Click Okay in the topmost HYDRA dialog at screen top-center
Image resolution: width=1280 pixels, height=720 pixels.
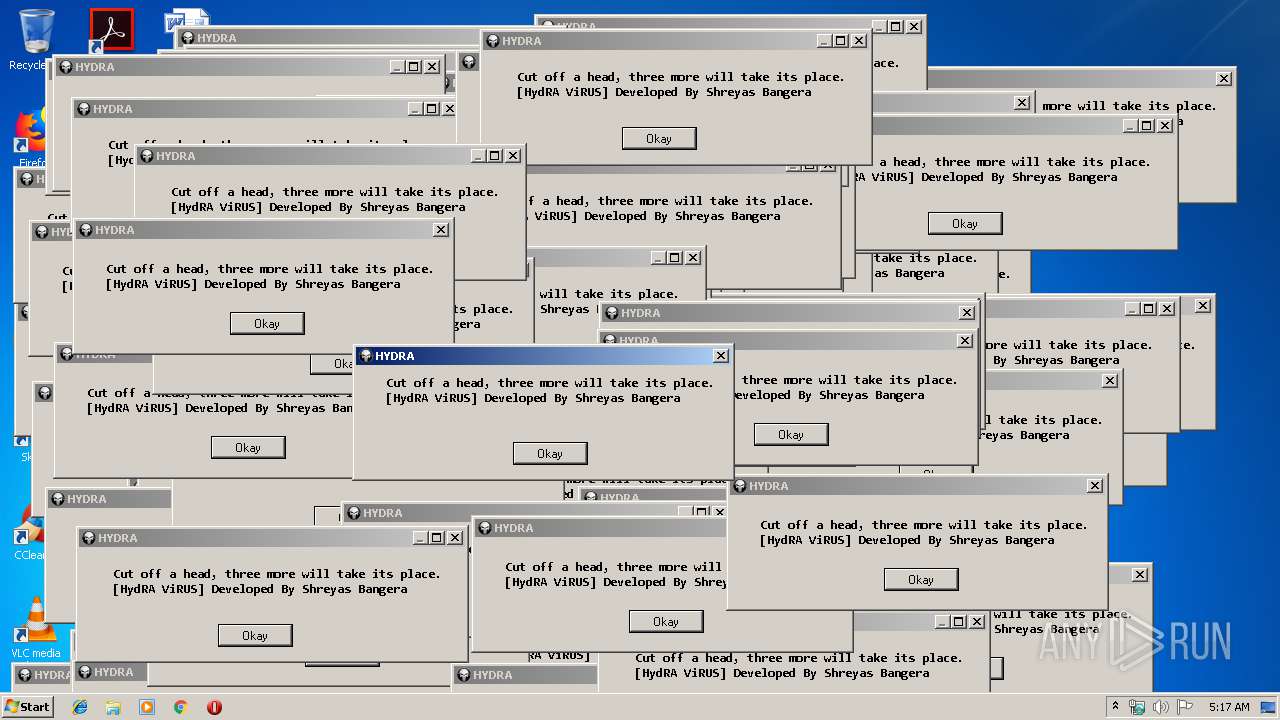(x=659, y=138)
